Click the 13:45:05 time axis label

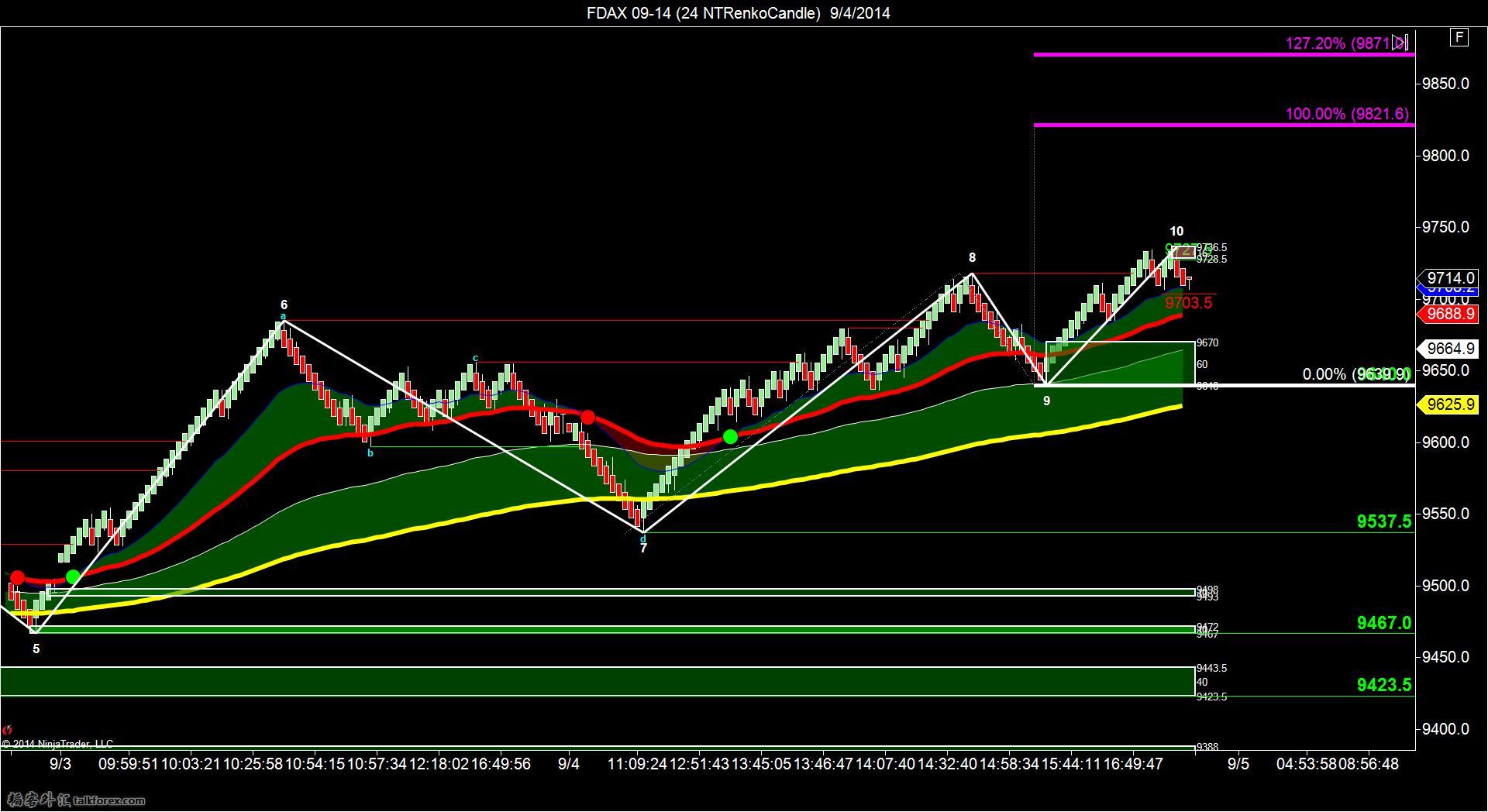point(761,764)
